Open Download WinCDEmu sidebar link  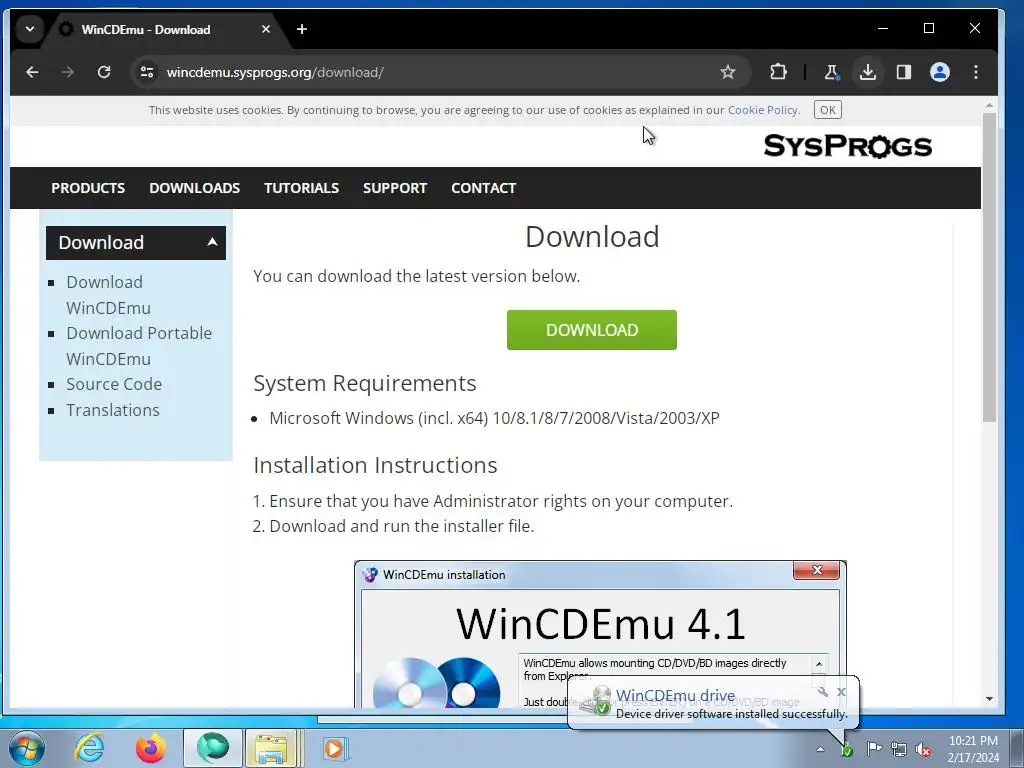[108, 295]
